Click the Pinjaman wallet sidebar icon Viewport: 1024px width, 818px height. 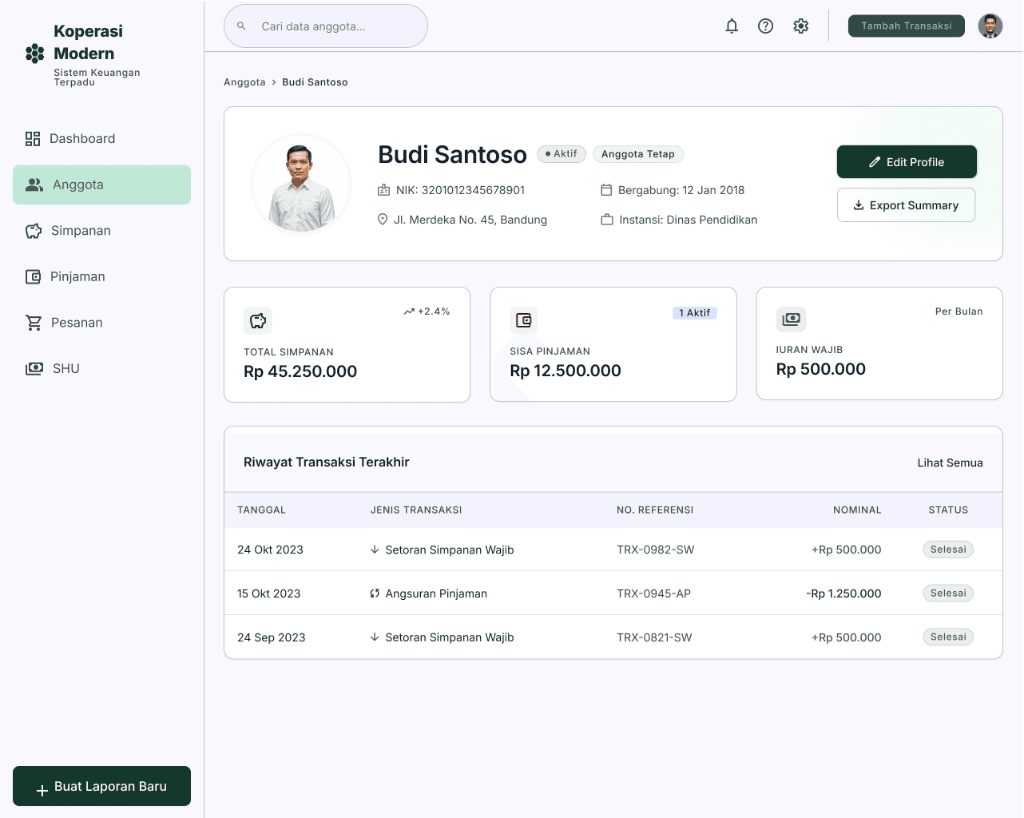pos(33,277)
